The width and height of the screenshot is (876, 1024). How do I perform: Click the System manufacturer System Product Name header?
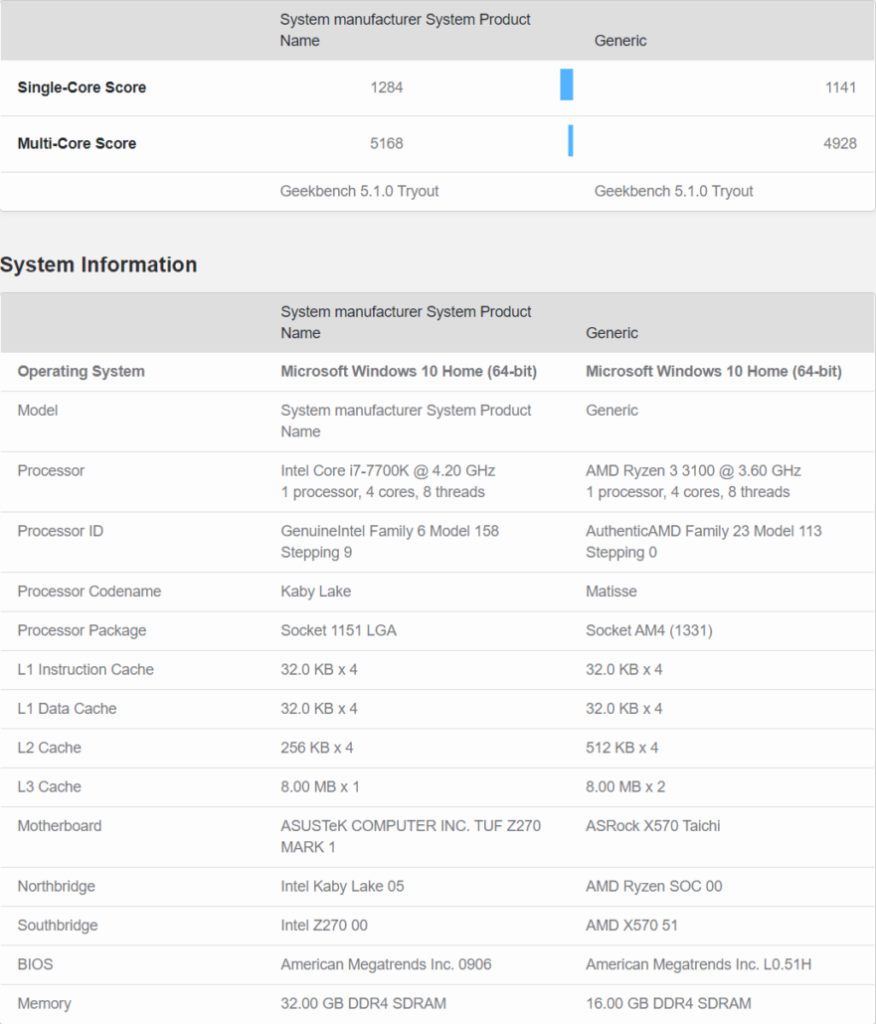coord(405,30)
